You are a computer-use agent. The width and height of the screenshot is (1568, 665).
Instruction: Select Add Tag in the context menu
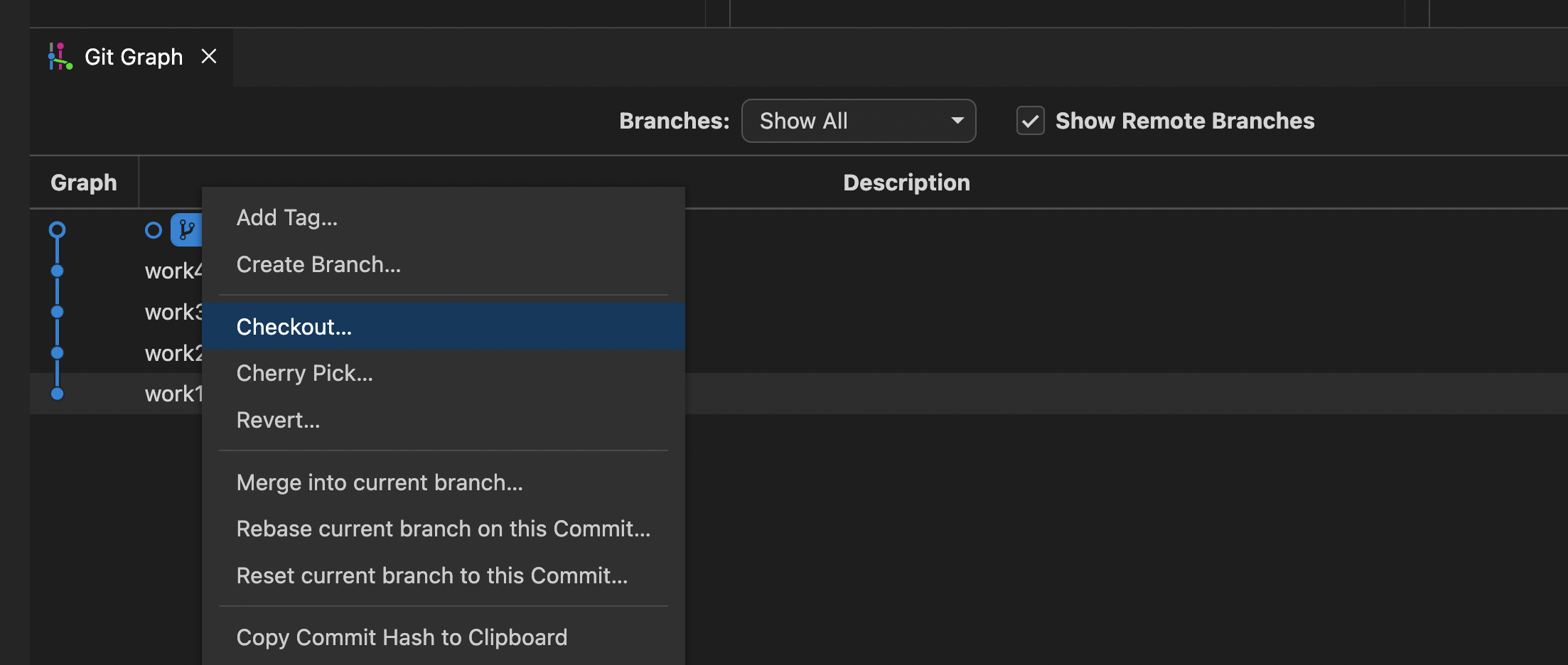287,217
